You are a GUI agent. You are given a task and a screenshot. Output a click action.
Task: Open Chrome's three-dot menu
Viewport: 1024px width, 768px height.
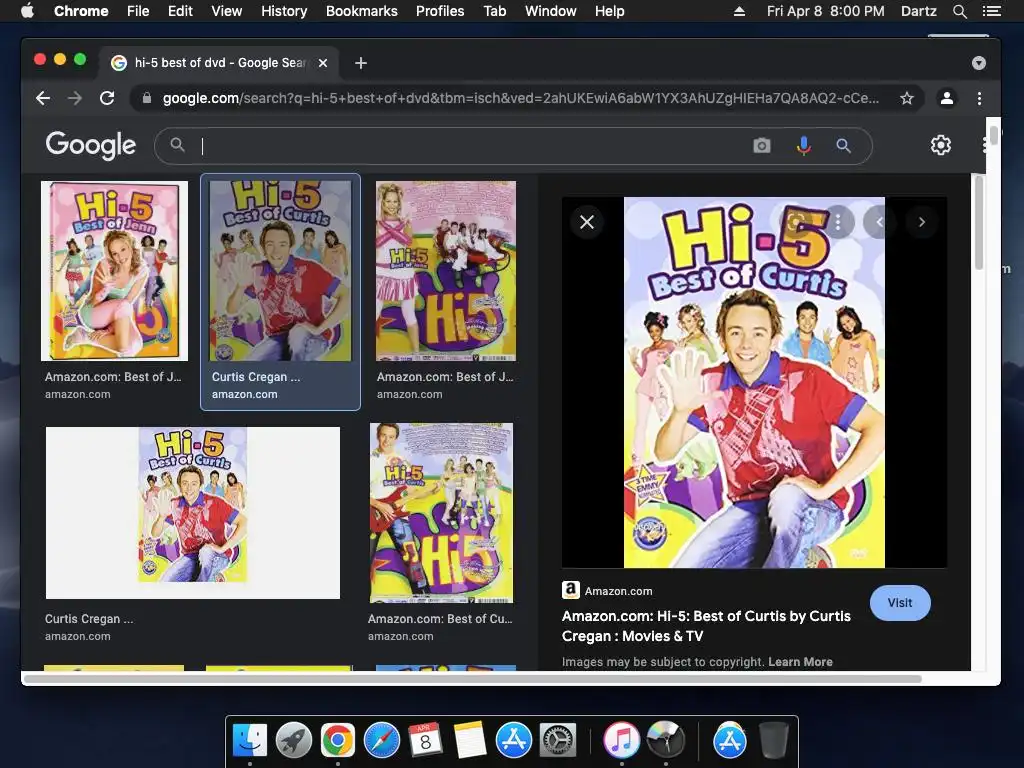pyautogui.click(x=979, y=98)
